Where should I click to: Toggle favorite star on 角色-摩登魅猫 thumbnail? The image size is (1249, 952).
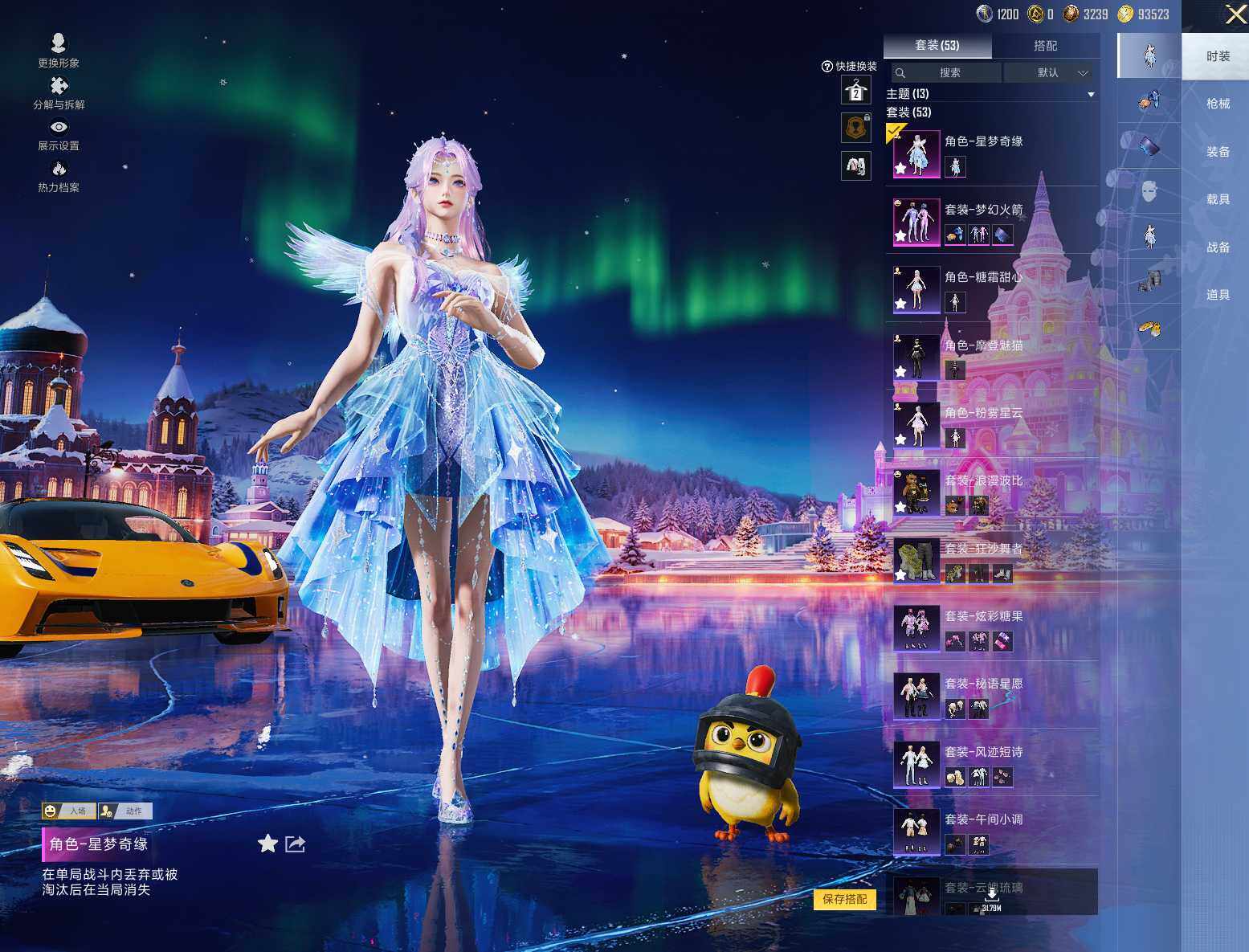tap(901, 372)
